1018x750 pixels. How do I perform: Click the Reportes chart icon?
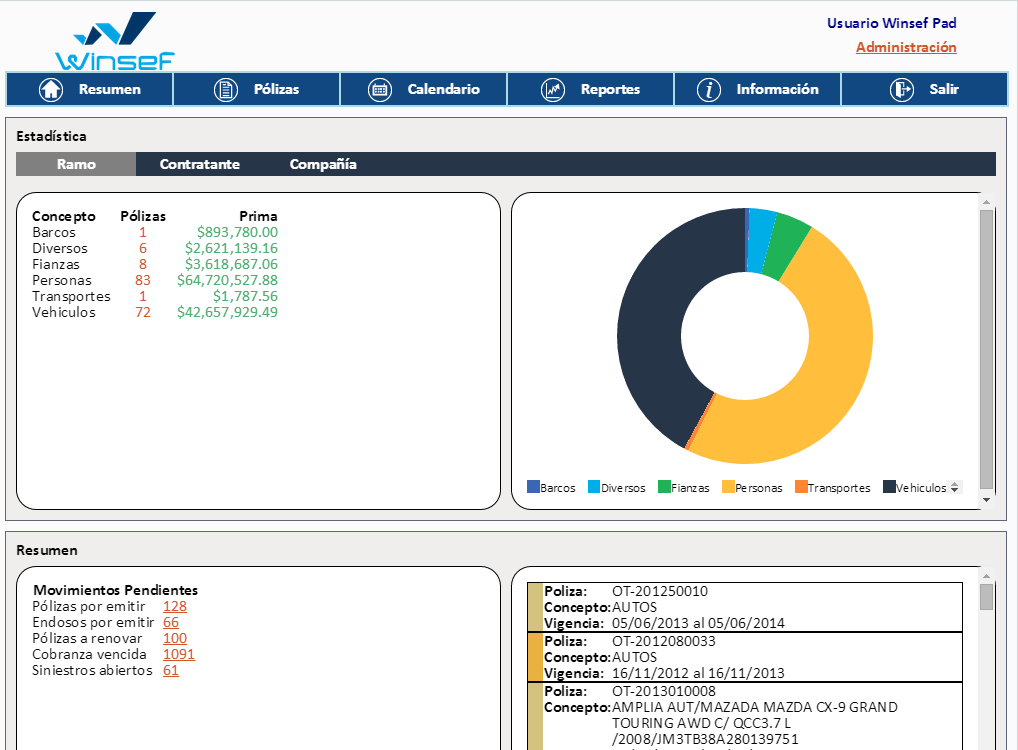(x=553, y=89)
